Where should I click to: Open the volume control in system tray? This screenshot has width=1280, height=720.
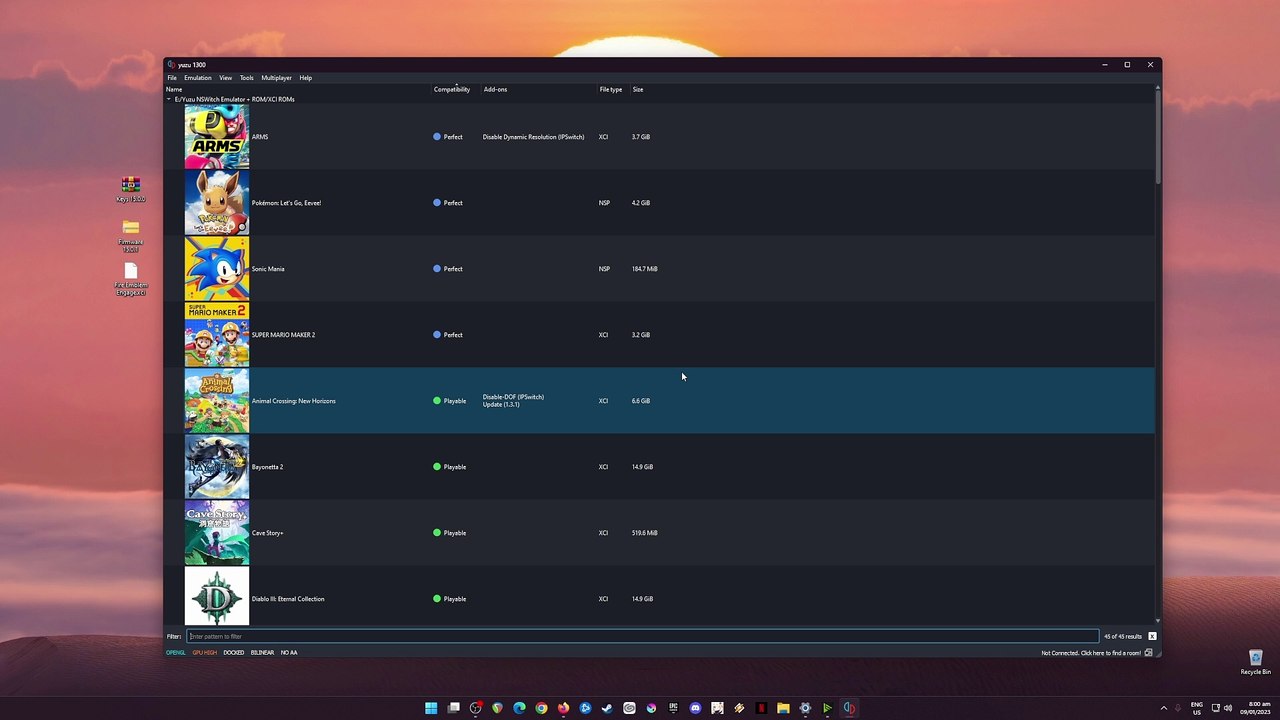pyautogui.click(x=1228, y=708)
